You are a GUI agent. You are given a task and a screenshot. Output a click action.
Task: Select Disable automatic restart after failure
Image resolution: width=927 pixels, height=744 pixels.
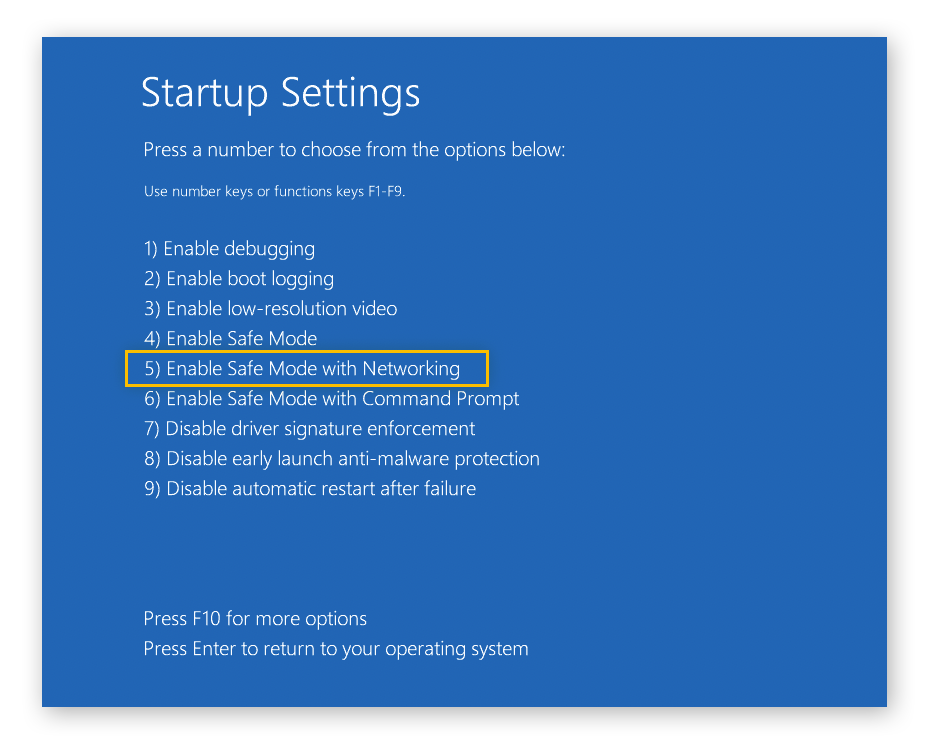pos(309,489)
